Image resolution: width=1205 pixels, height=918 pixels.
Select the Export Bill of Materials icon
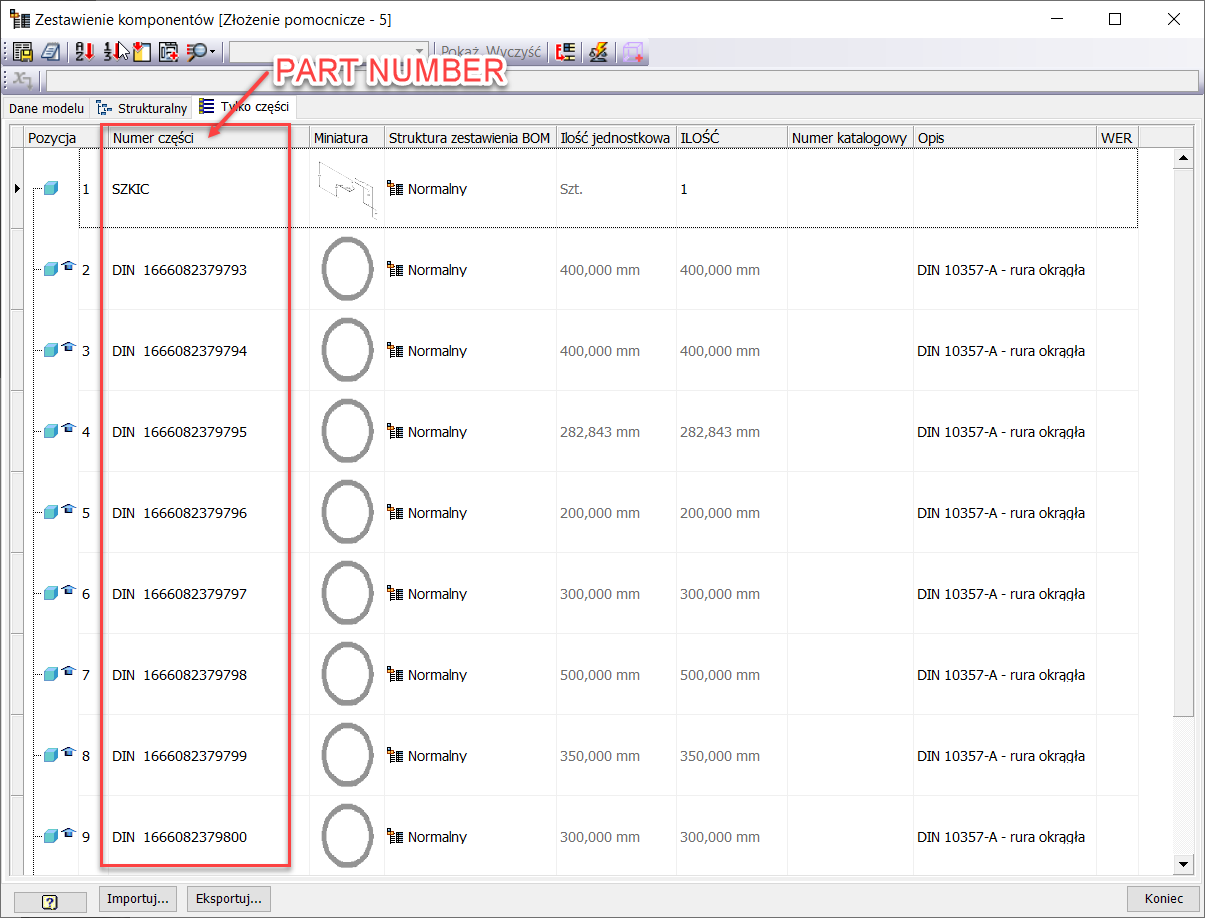tap(21, 51)
